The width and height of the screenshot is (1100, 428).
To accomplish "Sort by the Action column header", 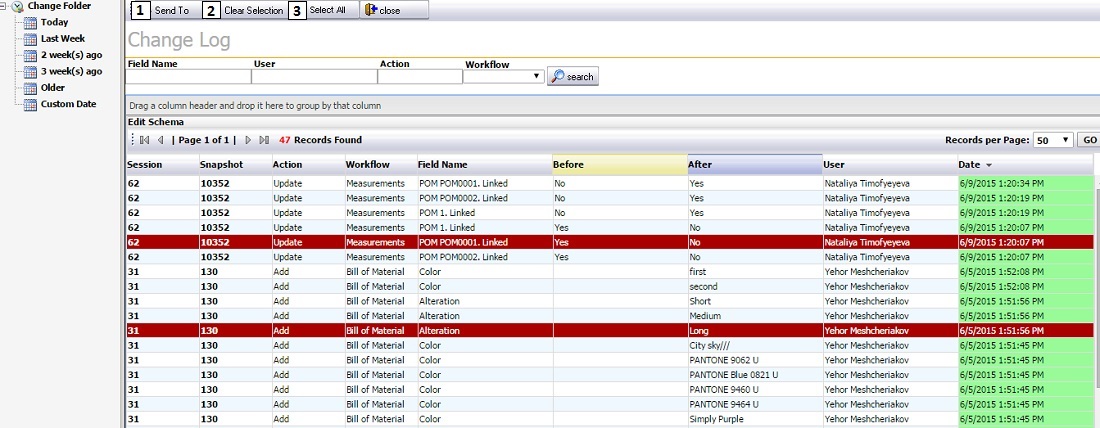I will 309,165.
